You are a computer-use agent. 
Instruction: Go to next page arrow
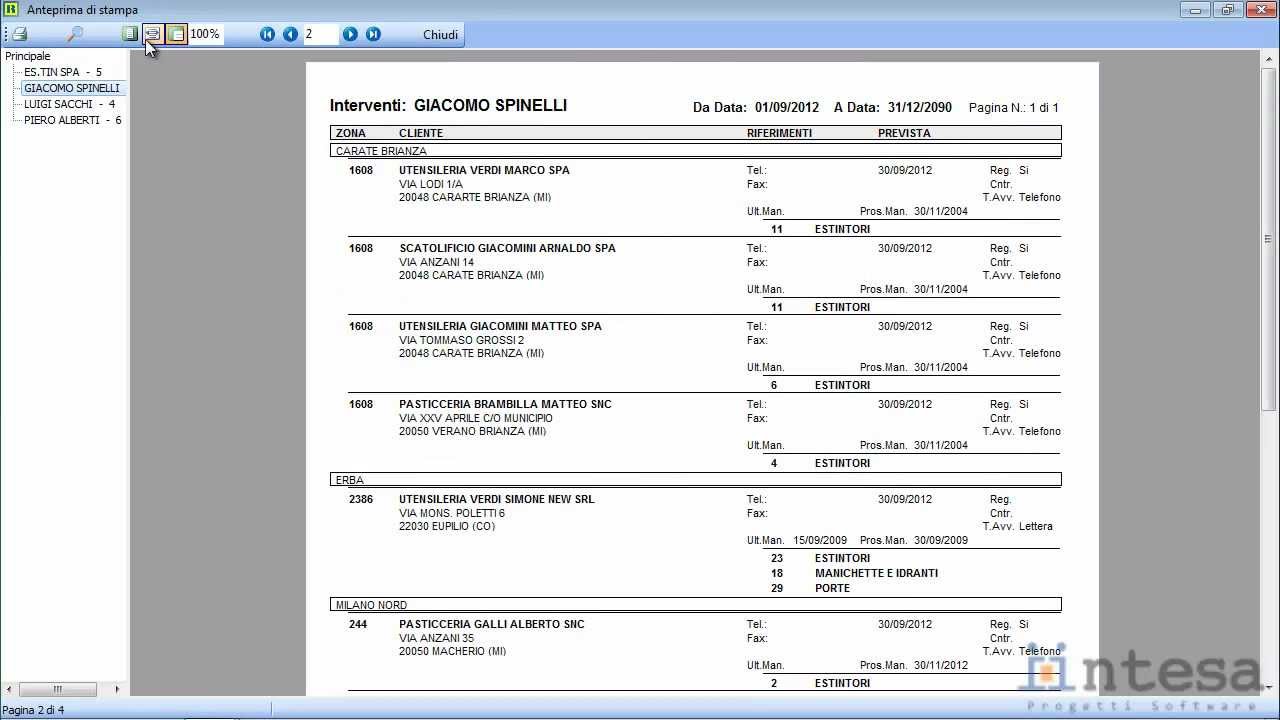click(x=350, y=34)
